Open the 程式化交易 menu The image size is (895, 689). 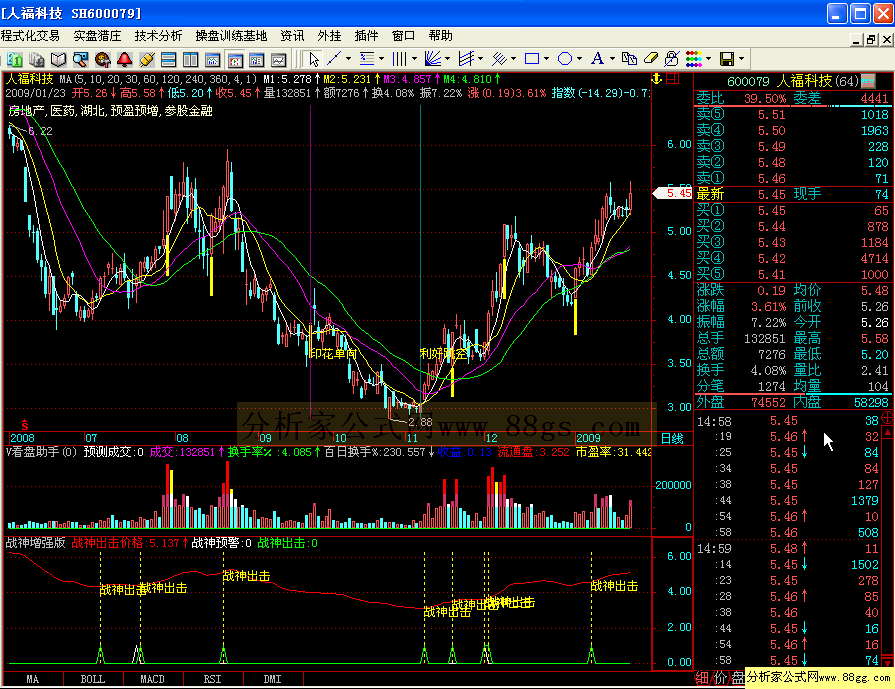[x=30, y=36]
